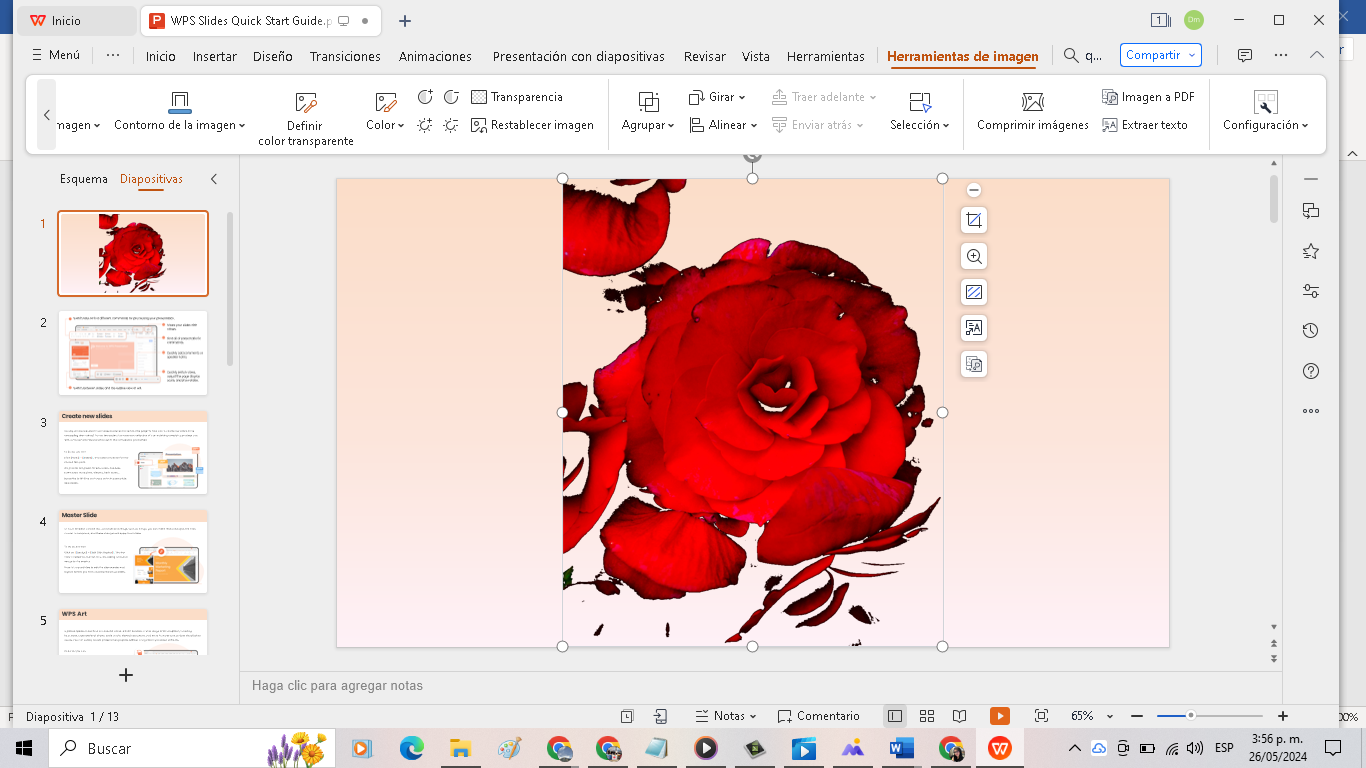Select slide 3 thumbnail Create new slides
Viewport: 1366px width, 768px height.
[x=133, y=452]
